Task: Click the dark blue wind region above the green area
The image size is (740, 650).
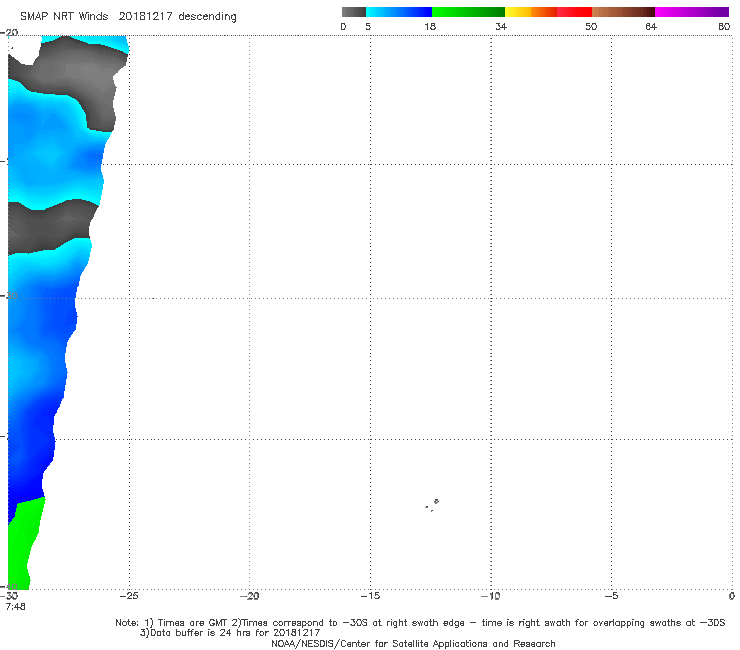Action: [x=31, y=472]
